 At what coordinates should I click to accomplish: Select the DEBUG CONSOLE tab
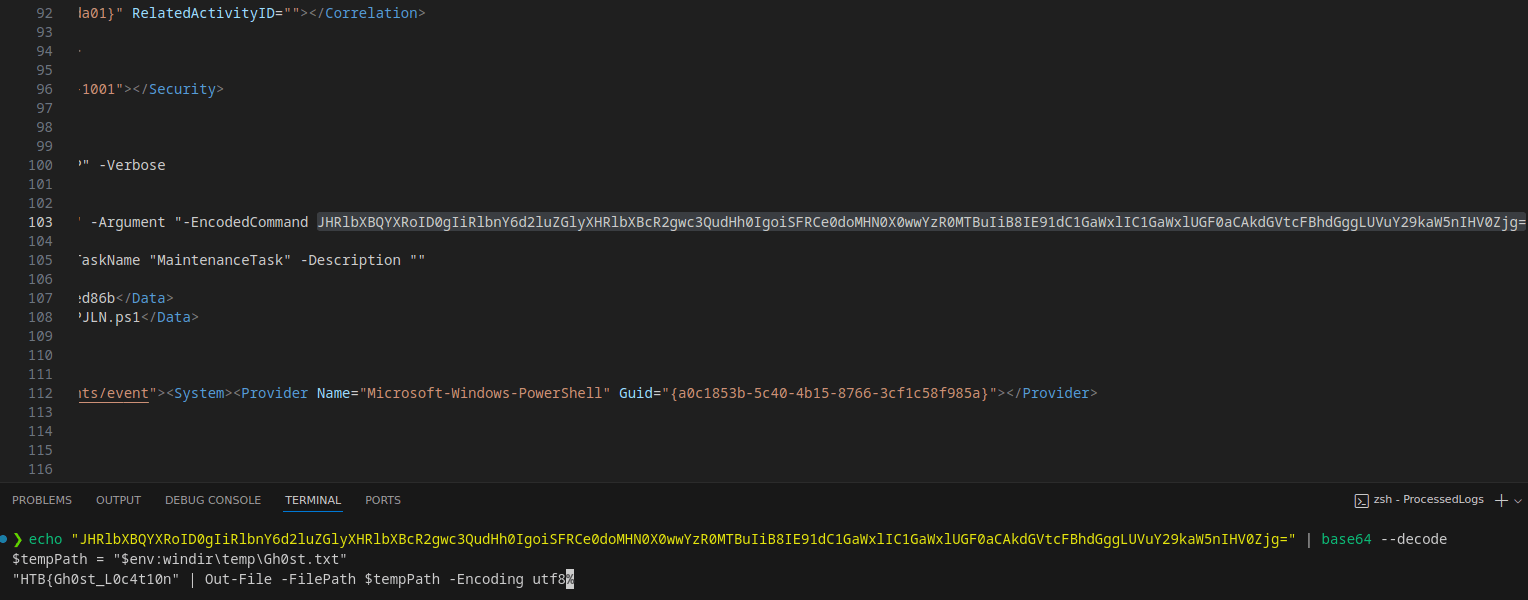pos(213,500)
